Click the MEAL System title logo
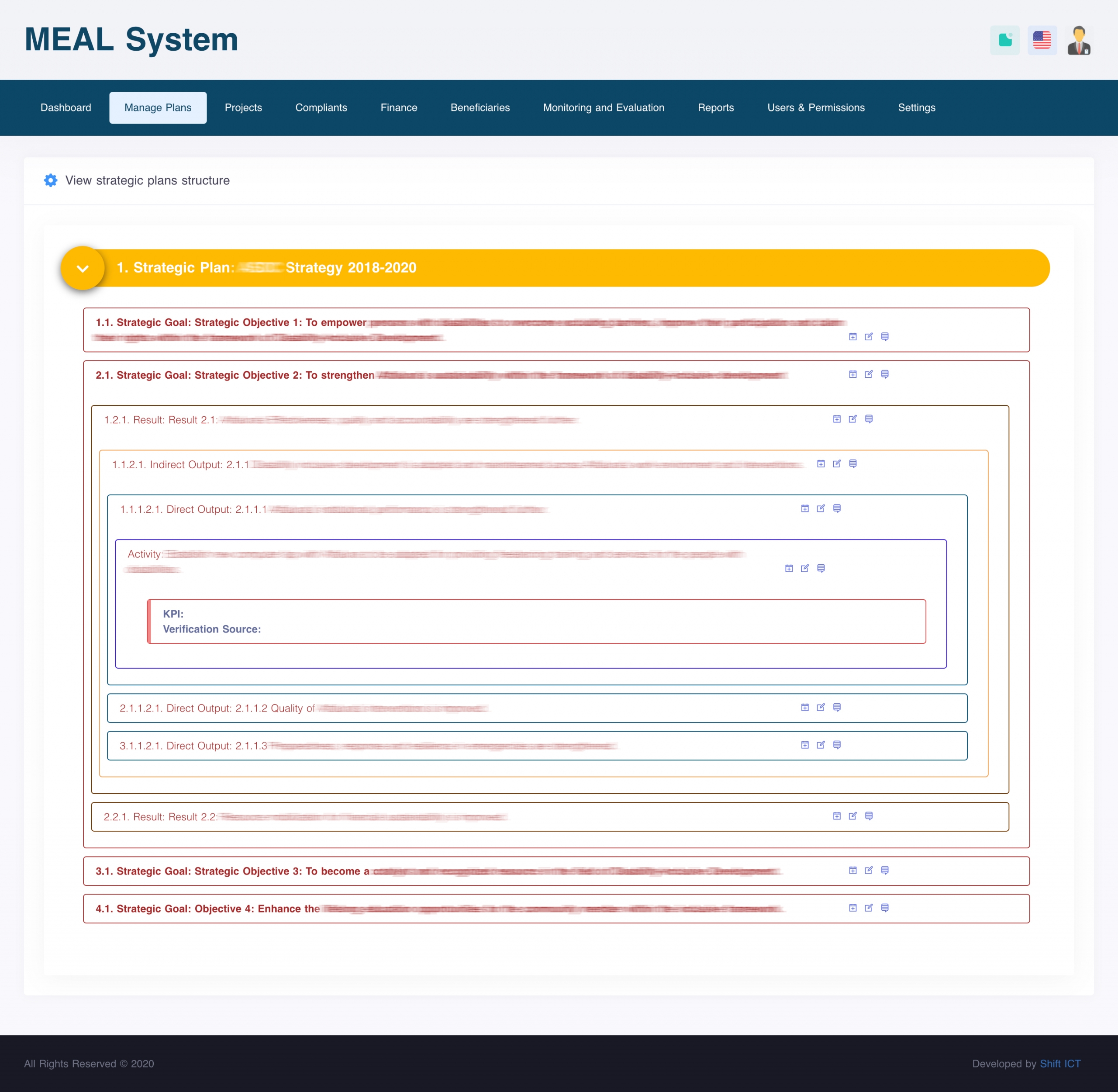 point(131,40)
